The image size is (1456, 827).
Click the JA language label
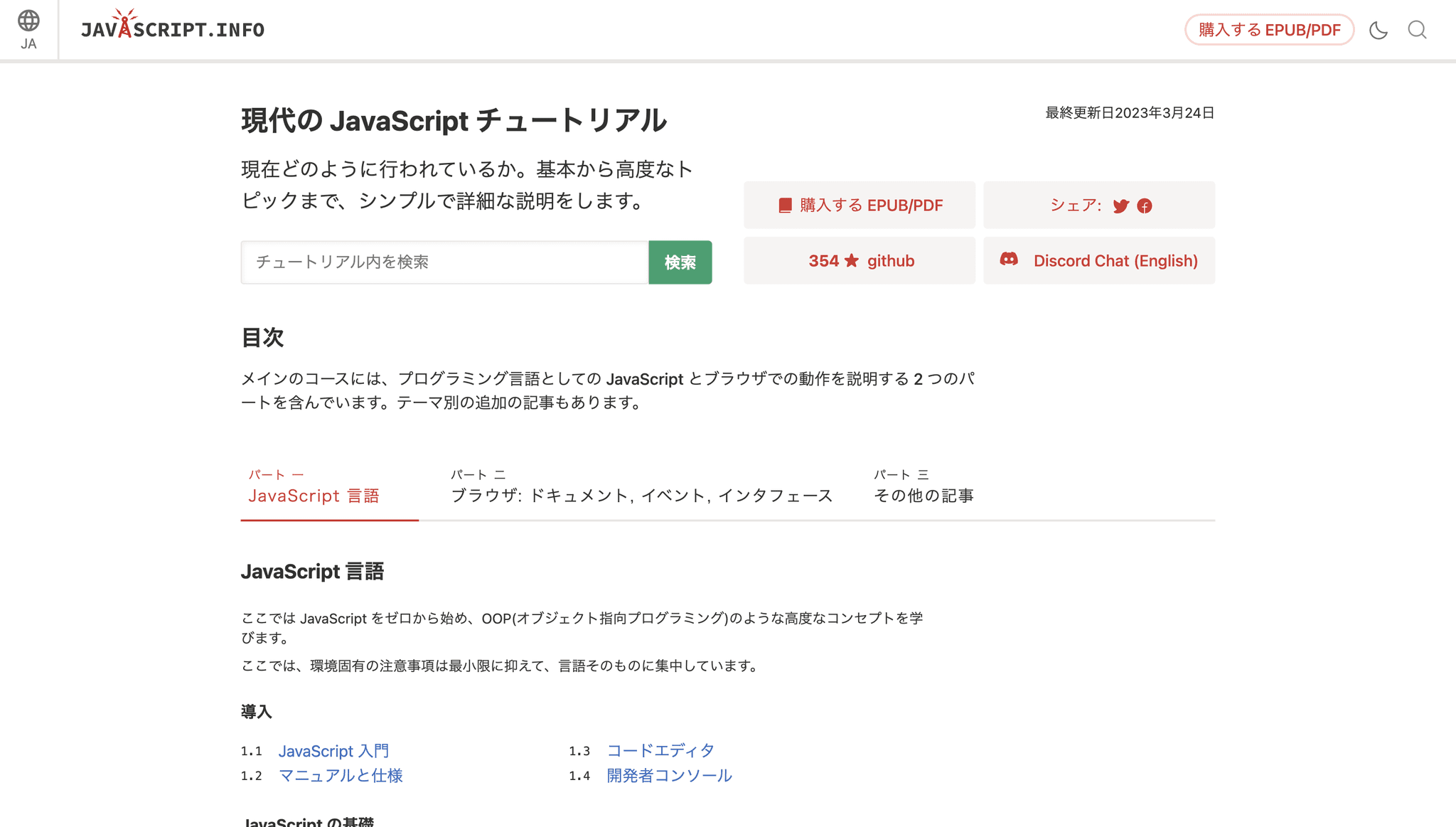pos(28,44)
